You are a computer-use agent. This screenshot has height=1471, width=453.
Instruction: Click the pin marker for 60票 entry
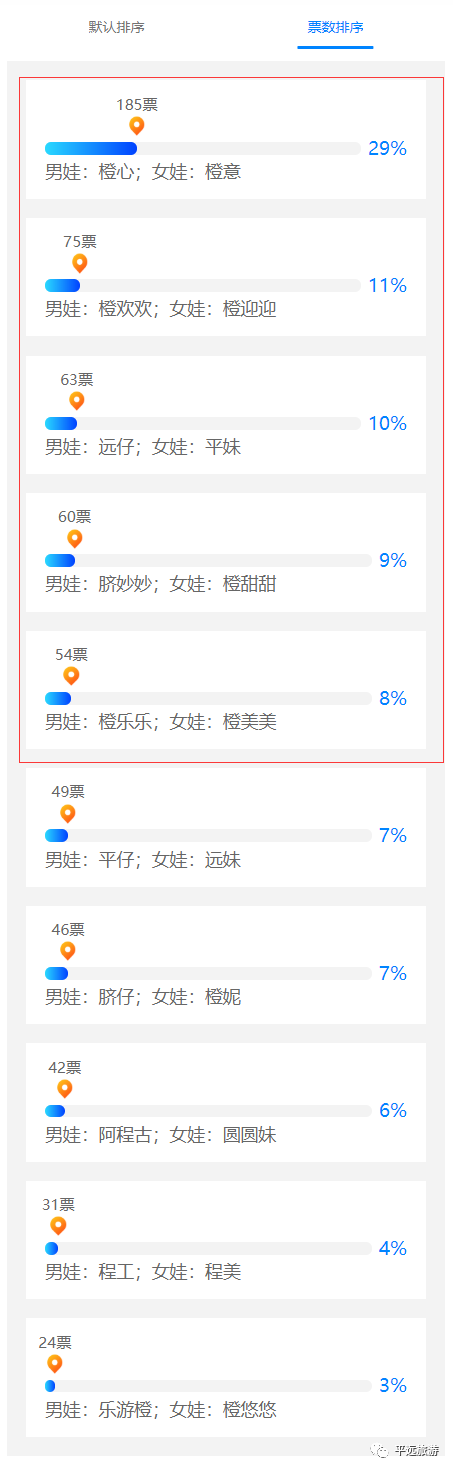pos(75,538)
